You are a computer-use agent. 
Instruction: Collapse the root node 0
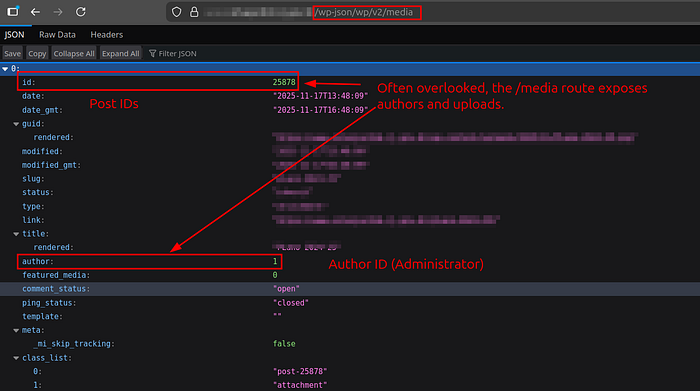click(x=5, y=69)
